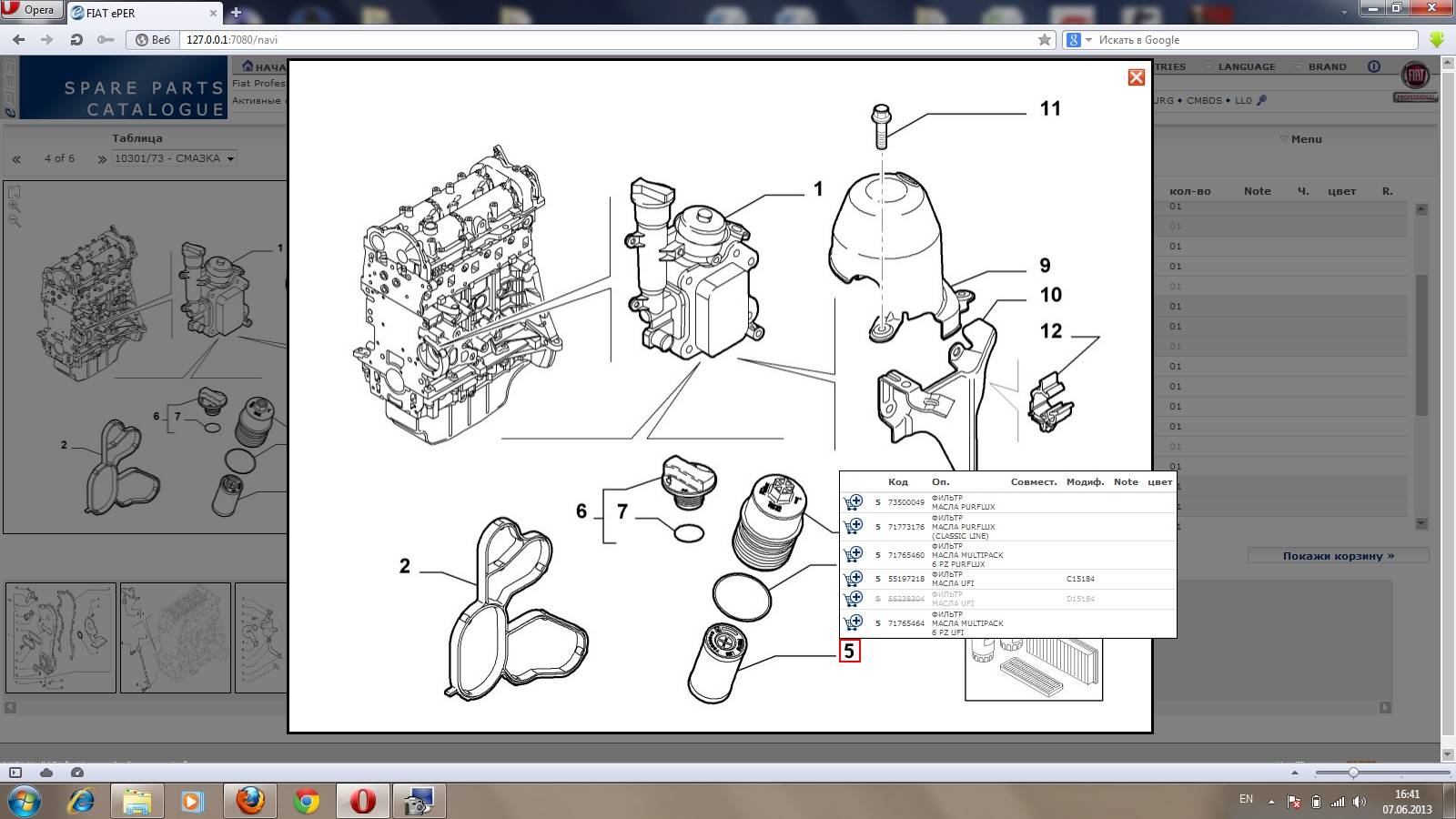Add part 55197218 UFI filter to cart
The image size is (1456, 819).
[853, 579]
